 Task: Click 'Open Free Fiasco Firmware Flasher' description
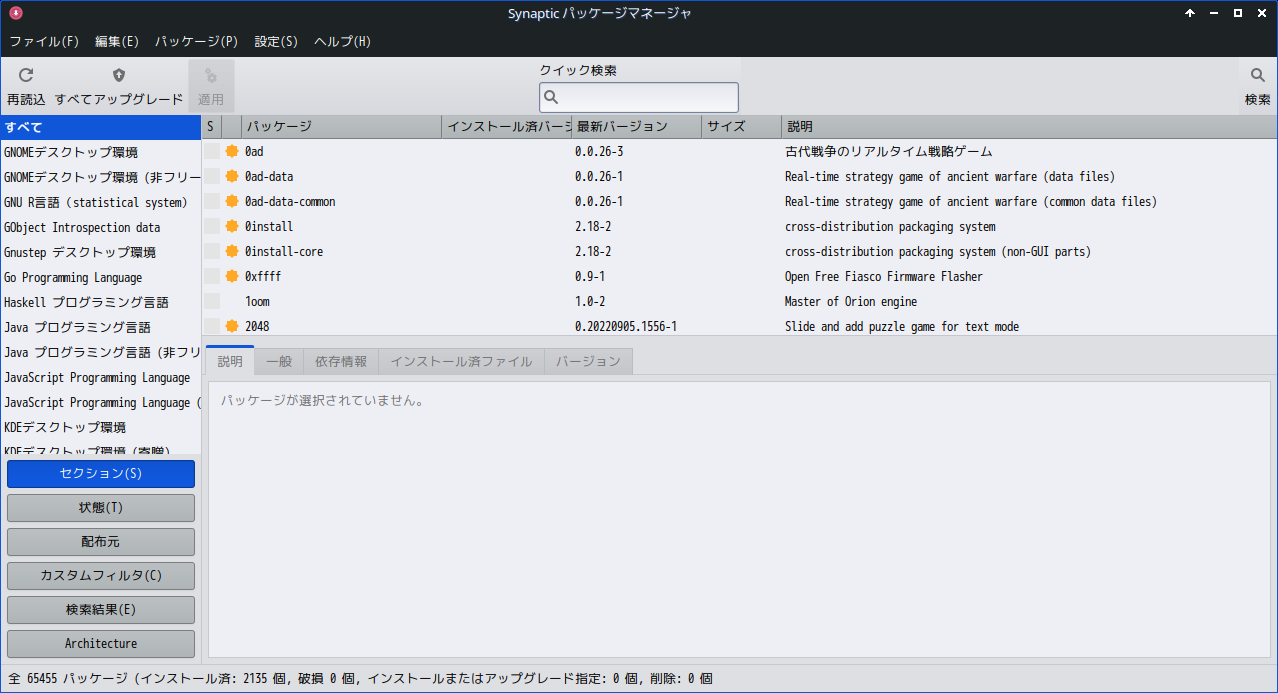[884, 276]
